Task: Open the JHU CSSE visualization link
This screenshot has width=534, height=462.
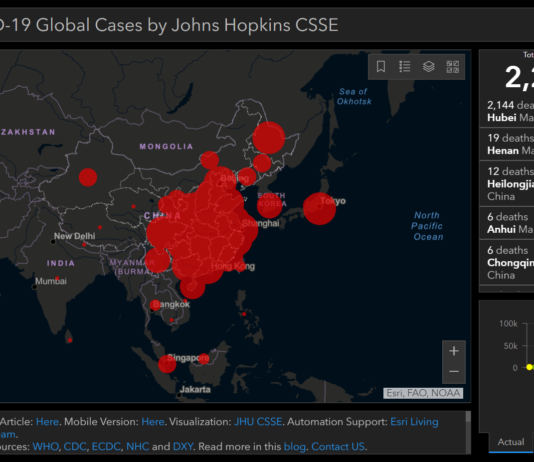Action: [258, 421]
